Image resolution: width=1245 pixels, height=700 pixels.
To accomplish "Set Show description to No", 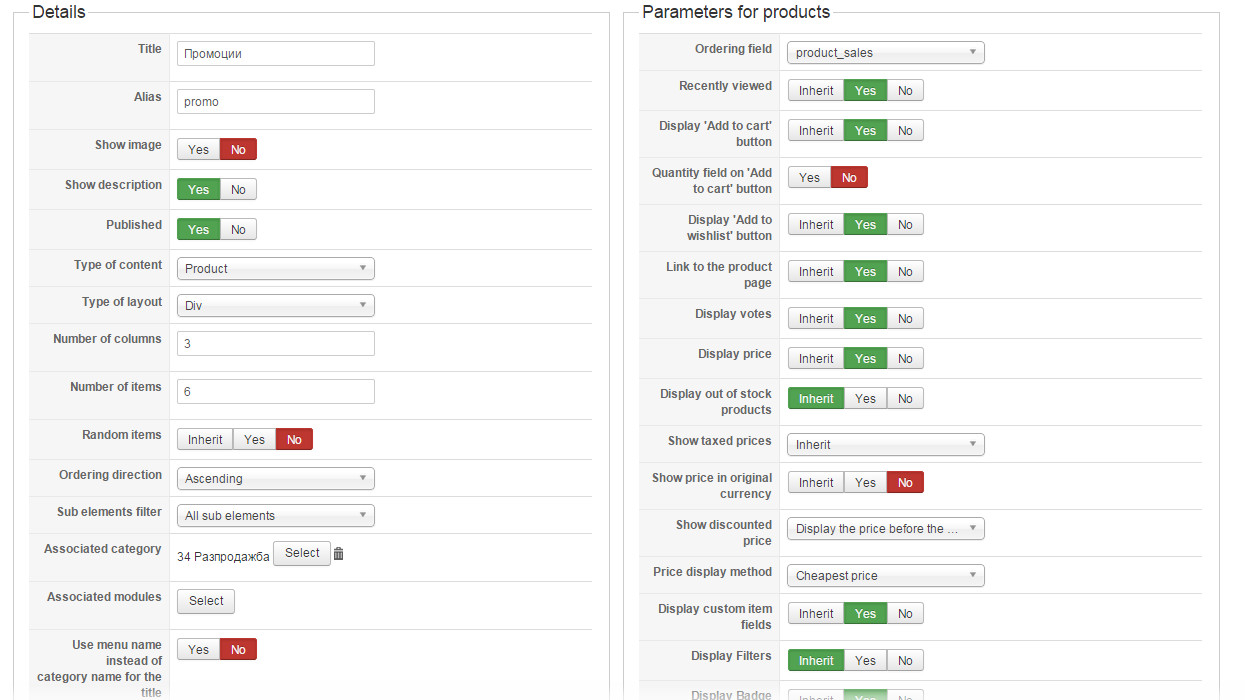I will tap(238, 189).
